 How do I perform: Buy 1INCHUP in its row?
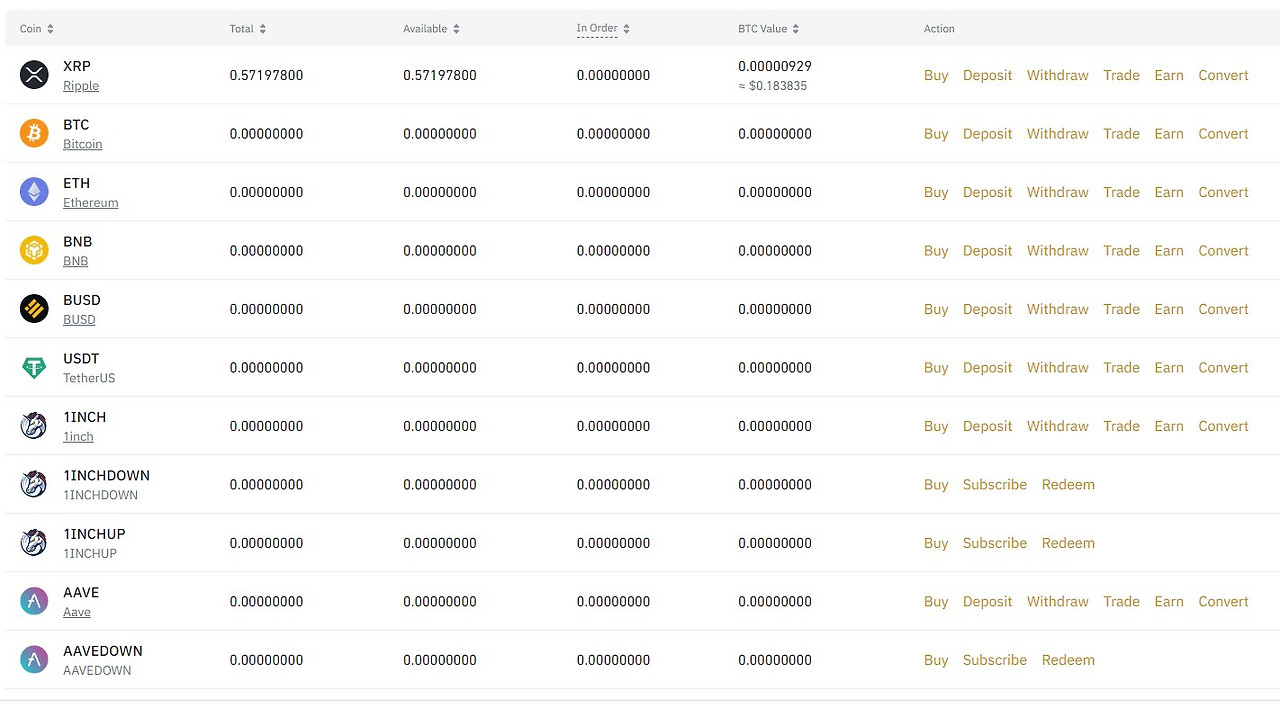click(x=936, y=543)
